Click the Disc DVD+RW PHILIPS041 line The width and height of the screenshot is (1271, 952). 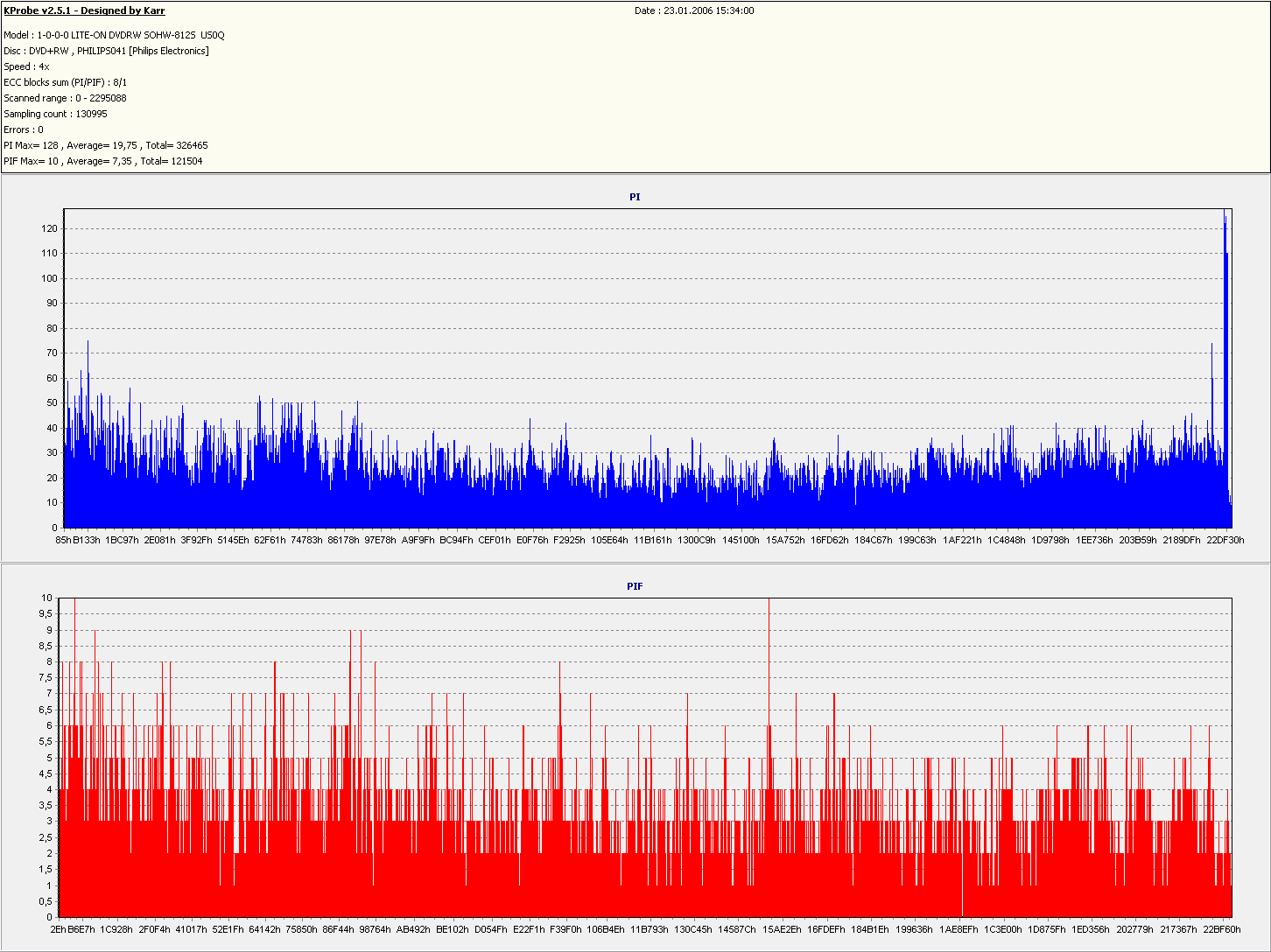pyautogui.click(x=106, y=51)
